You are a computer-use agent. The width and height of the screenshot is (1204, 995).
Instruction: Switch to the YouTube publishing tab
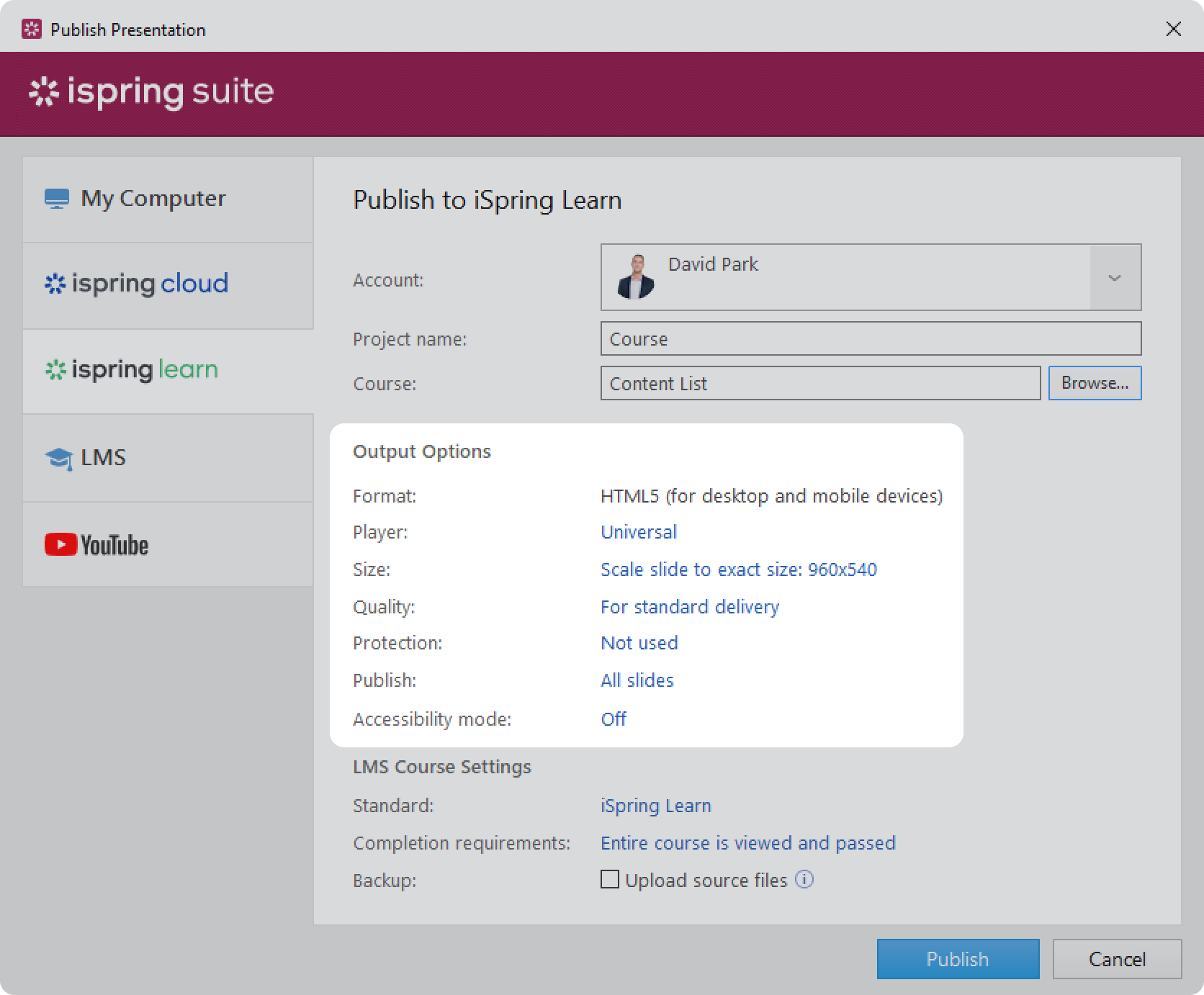168,544
